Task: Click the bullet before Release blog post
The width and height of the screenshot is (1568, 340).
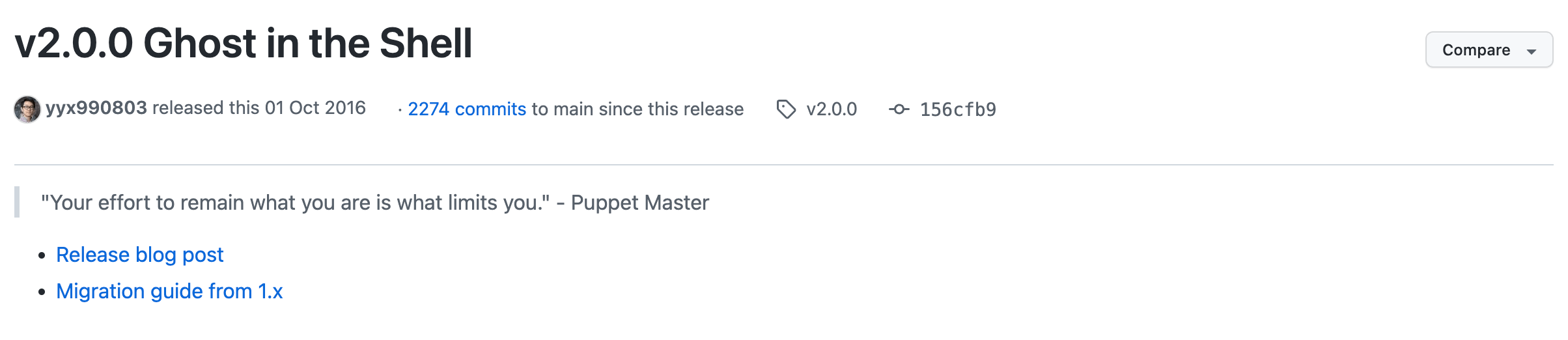Action: [x=42, y=255]
